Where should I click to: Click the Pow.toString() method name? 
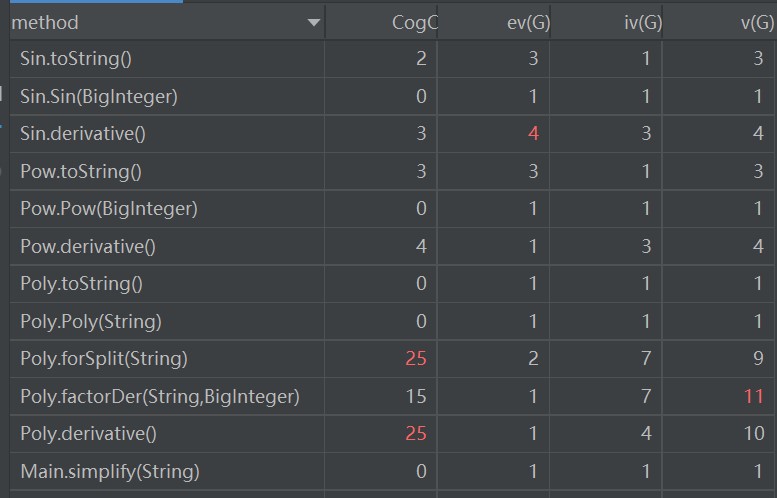click(x=81, y=171)
